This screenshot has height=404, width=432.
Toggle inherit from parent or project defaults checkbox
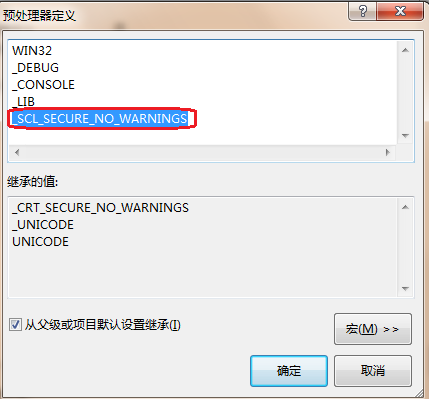tap(15, 324)
